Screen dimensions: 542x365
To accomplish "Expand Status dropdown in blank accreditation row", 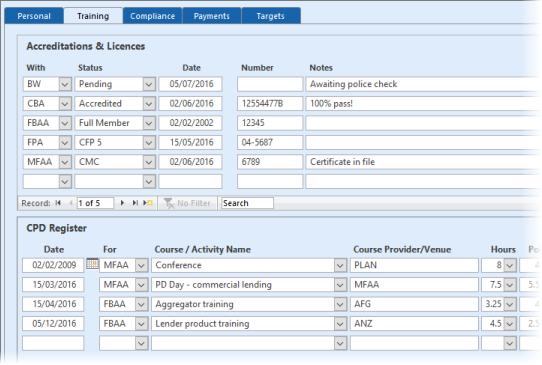I will point(149,181).
